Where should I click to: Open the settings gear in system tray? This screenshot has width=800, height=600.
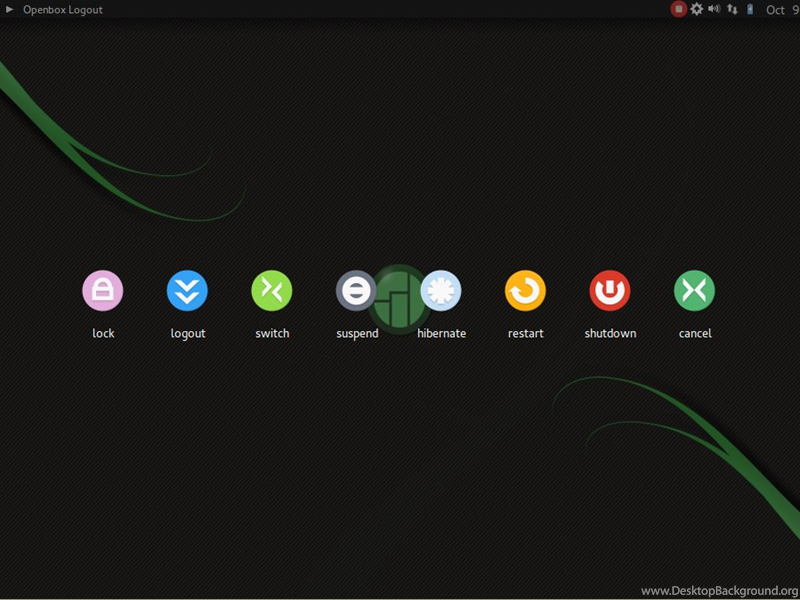696,9
